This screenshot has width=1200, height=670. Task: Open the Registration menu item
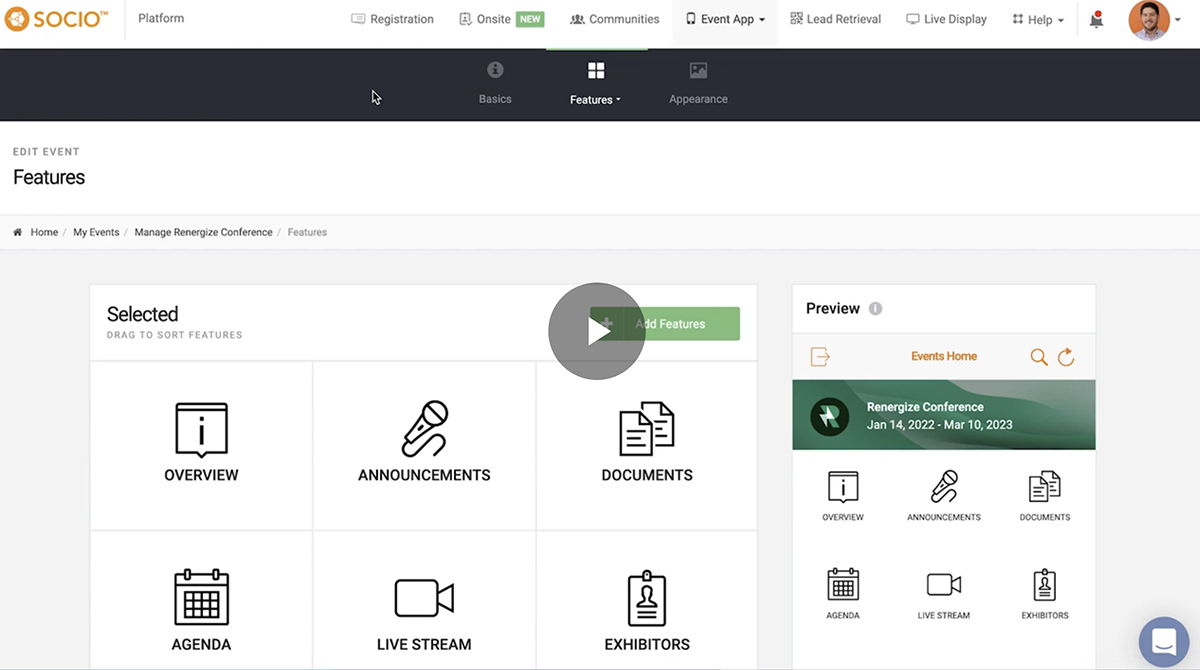pos(392,19)
